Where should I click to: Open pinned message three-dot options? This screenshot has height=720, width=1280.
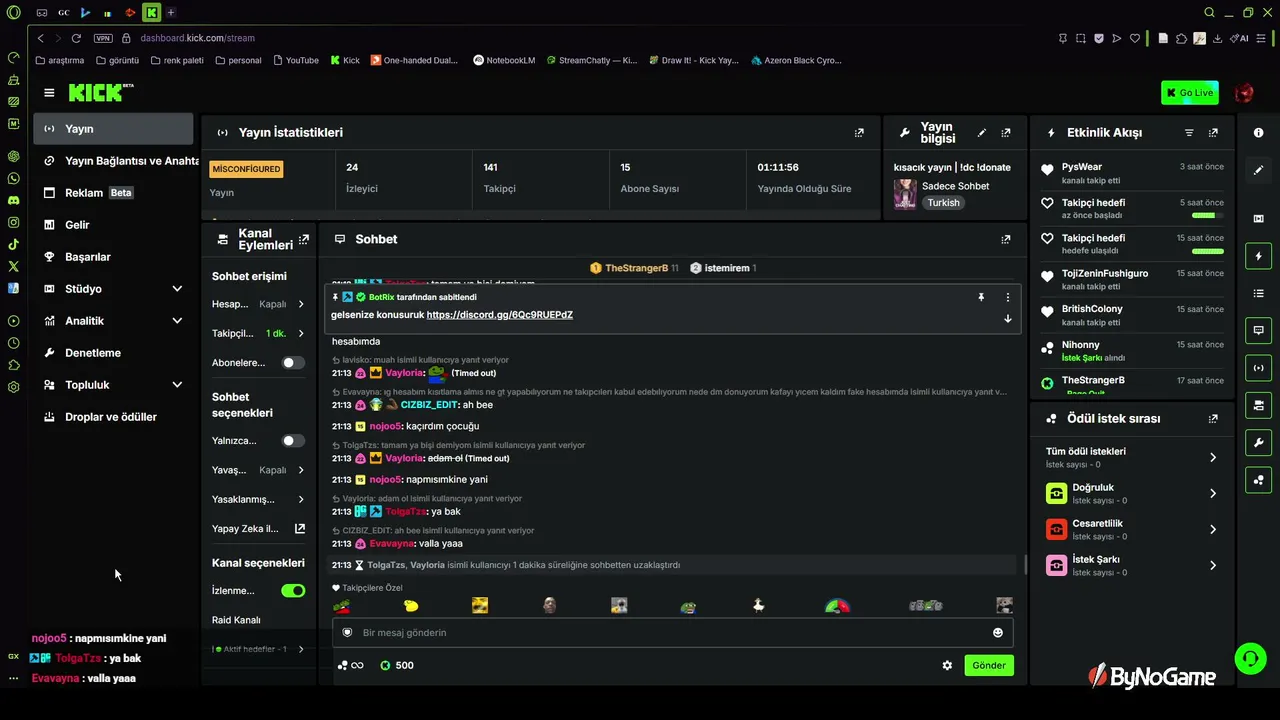coord(1007,297)
